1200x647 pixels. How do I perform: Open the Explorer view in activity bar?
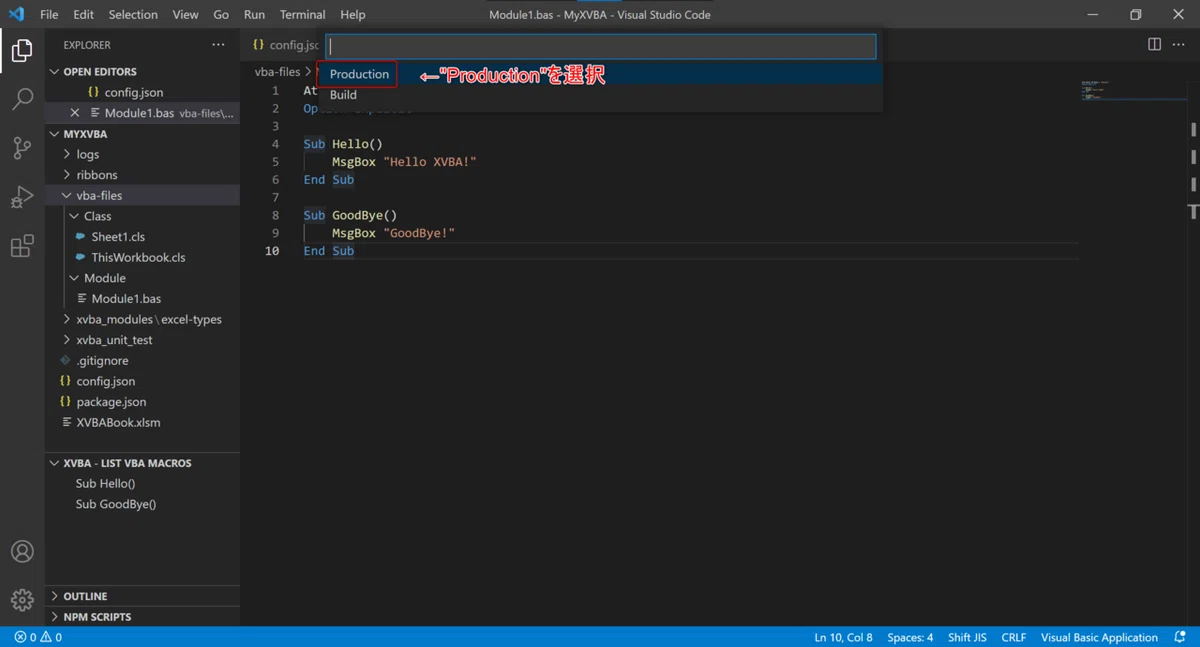[22, 50]
